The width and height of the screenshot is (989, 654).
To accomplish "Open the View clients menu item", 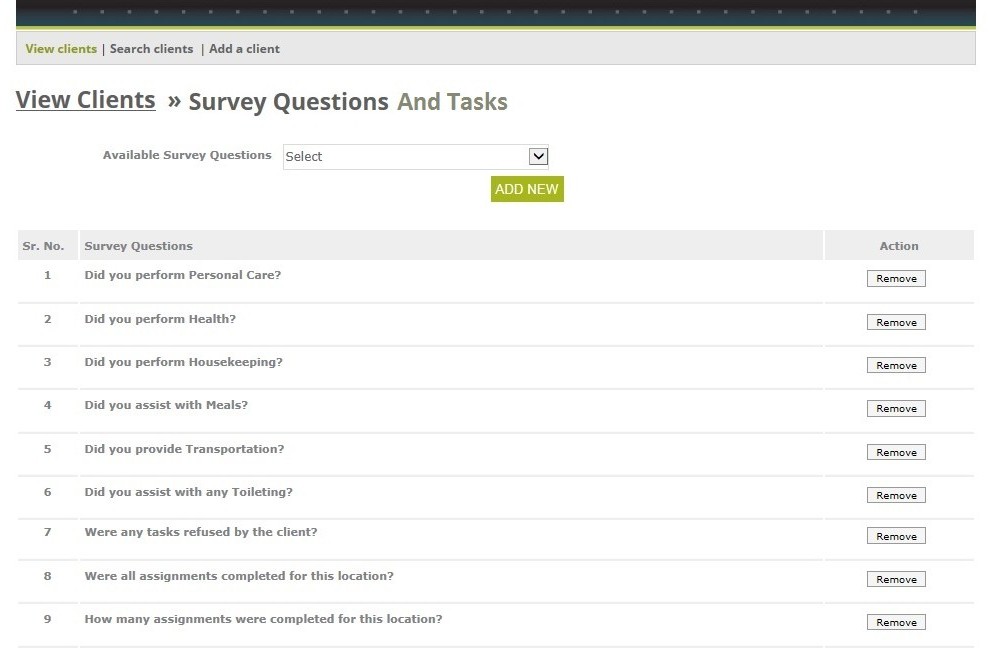I will (61, 49).
